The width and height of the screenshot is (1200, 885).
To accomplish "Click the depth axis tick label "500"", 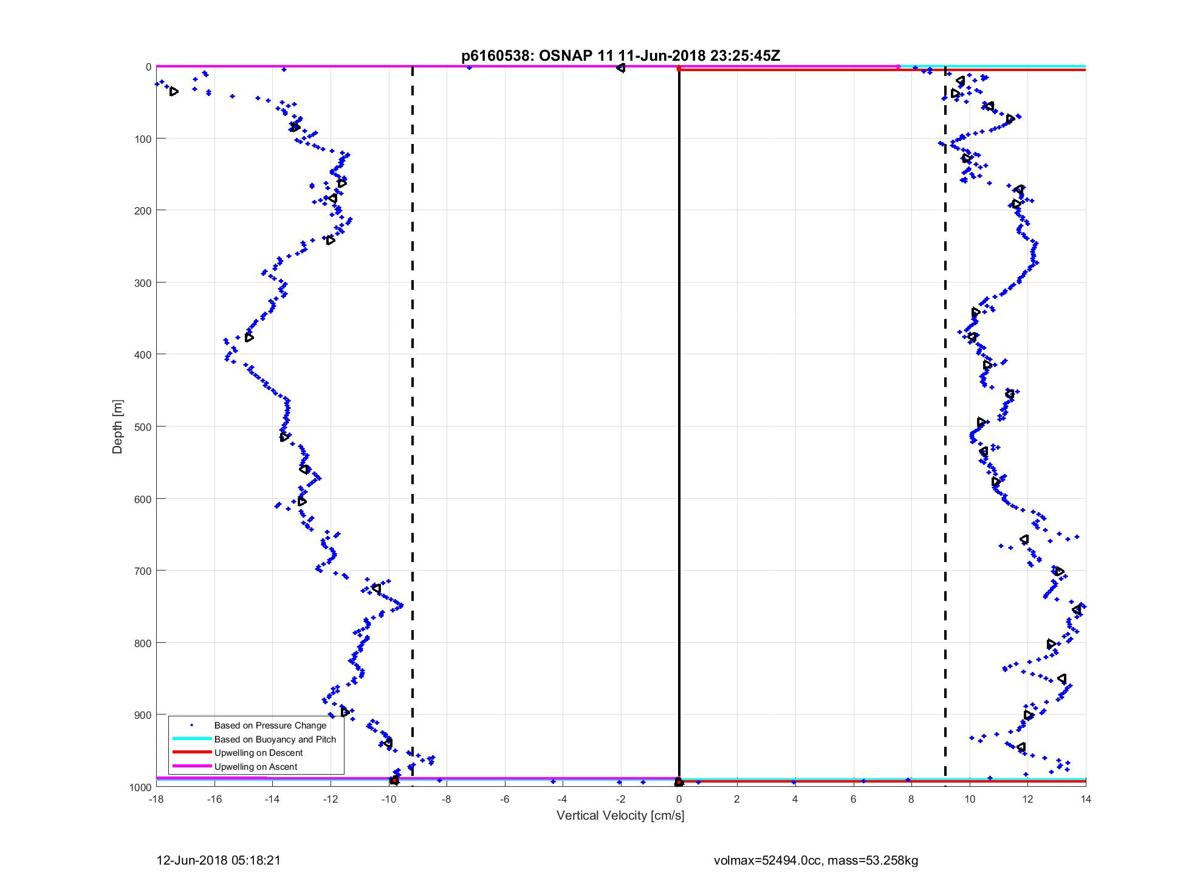I will click(x=141, y=427).
